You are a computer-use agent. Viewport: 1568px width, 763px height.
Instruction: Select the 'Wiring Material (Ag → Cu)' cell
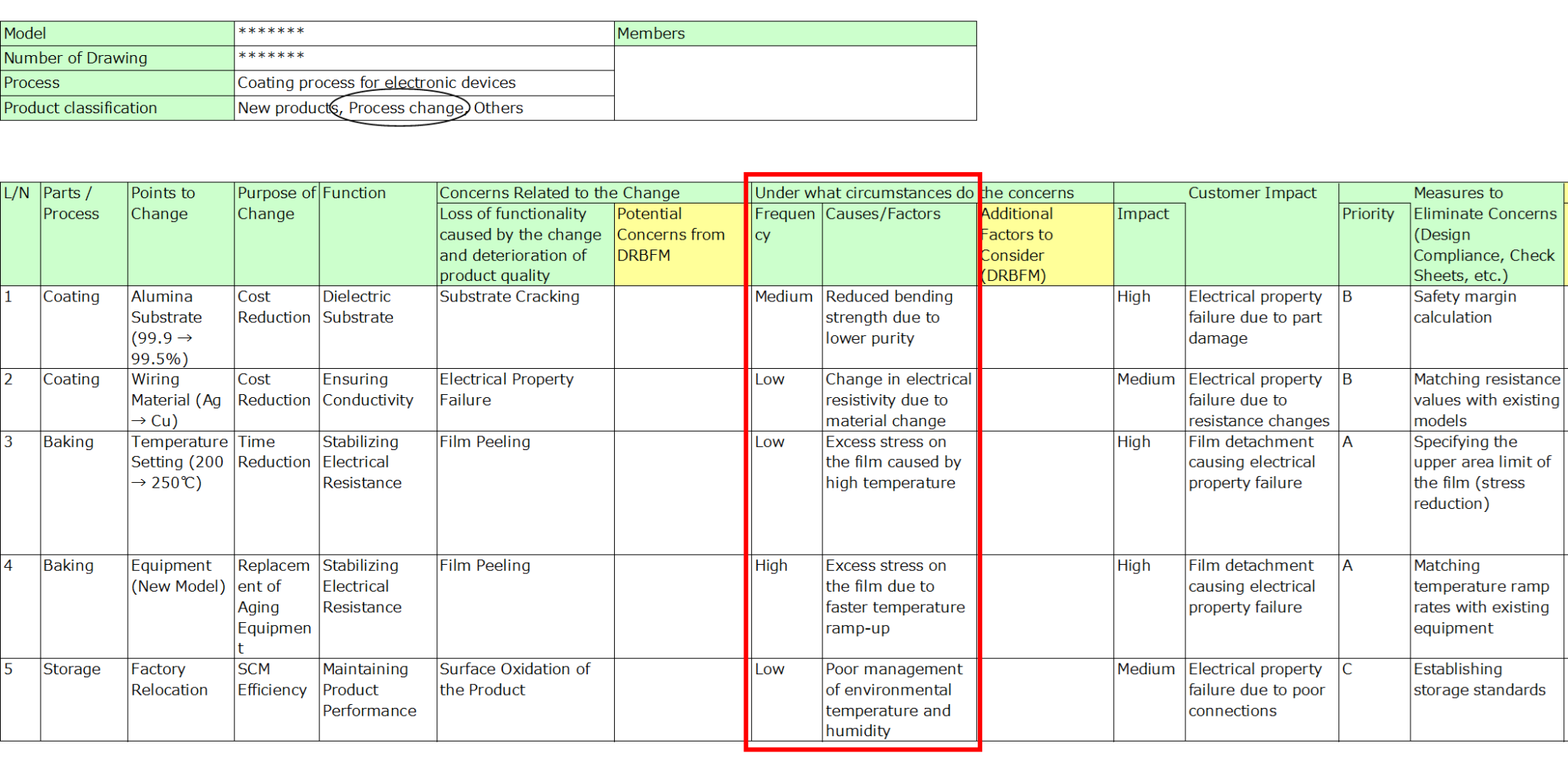tap(180, 399)
